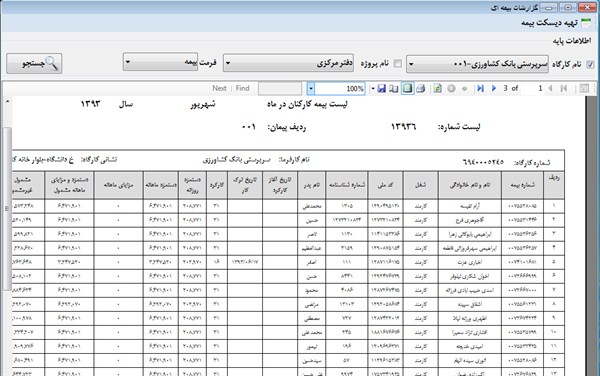600x376 pixels.
Task: Click the vertical scrollbar thumb grip
Action: [7, 208]
